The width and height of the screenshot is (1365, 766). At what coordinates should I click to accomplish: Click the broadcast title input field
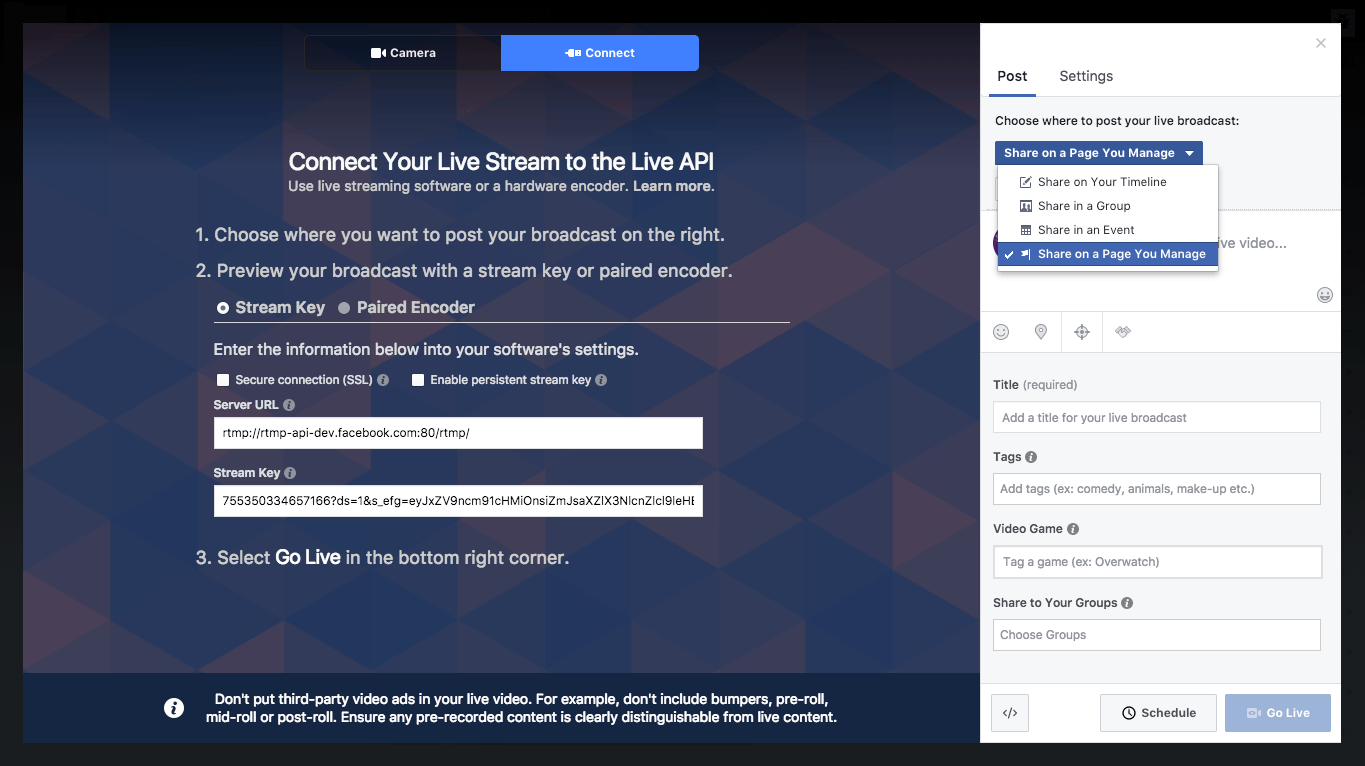tap(1156, 417)
